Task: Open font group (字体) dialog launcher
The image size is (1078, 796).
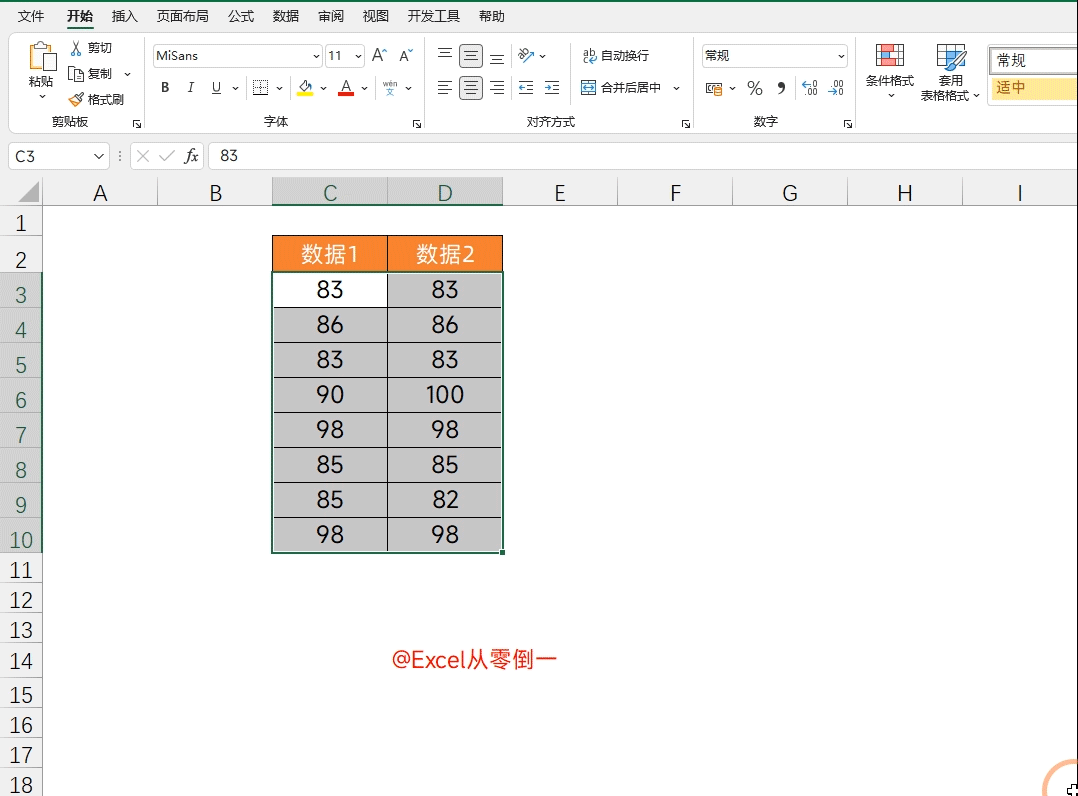Action: [x=417, y=124]
